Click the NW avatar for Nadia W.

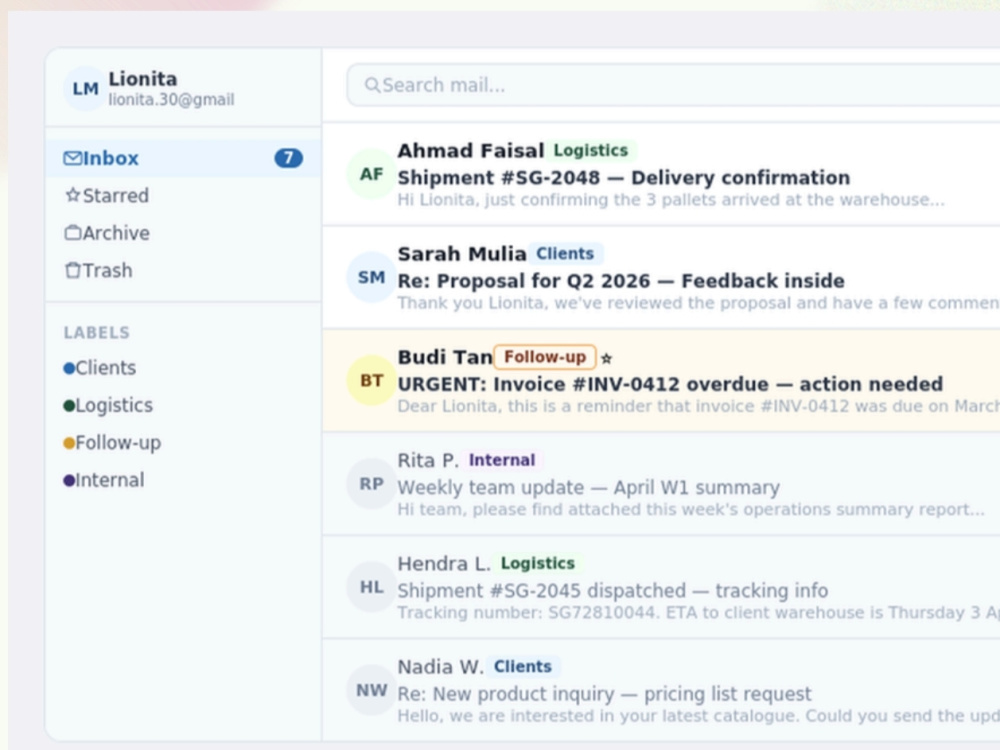(x=371, y=690)
